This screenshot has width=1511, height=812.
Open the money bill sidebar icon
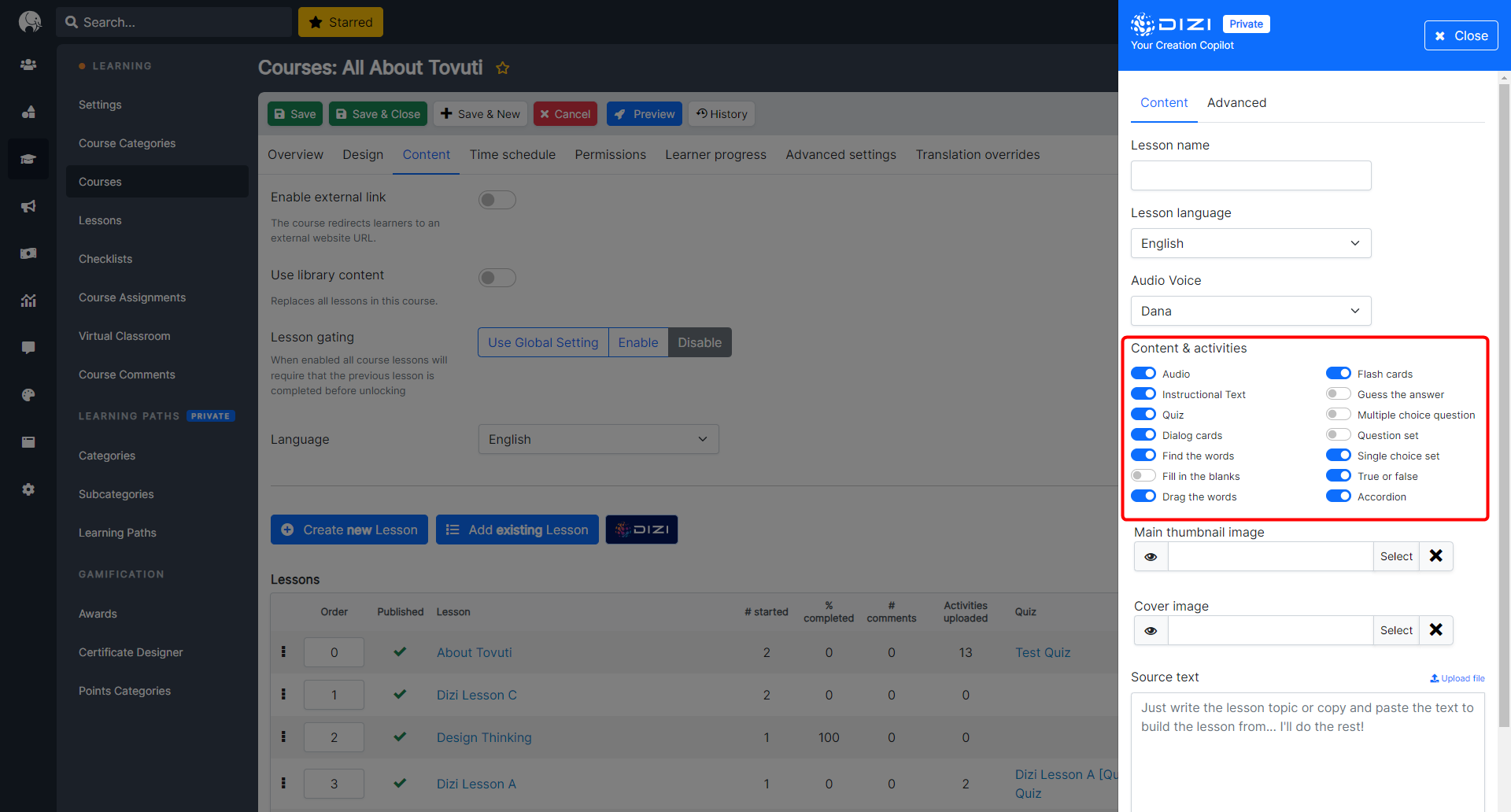click(x=28, y=253)
